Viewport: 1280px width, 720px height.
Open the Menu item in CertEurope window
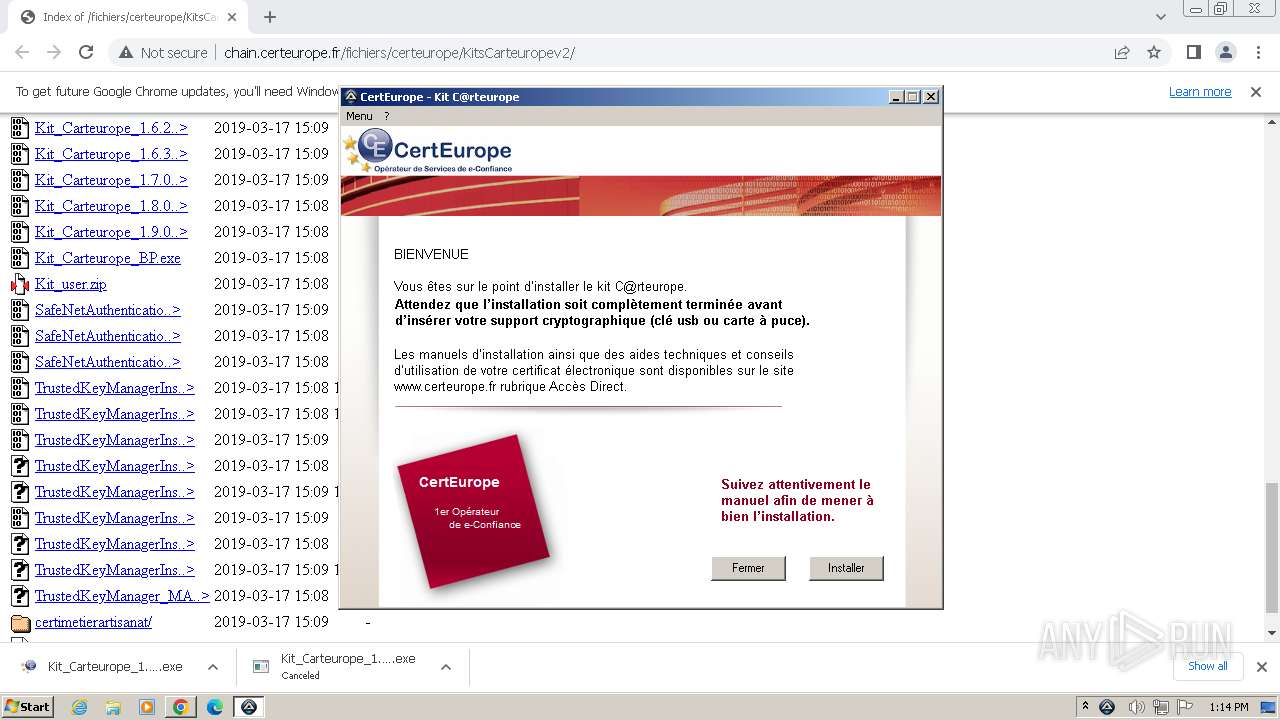pos(359,116)
